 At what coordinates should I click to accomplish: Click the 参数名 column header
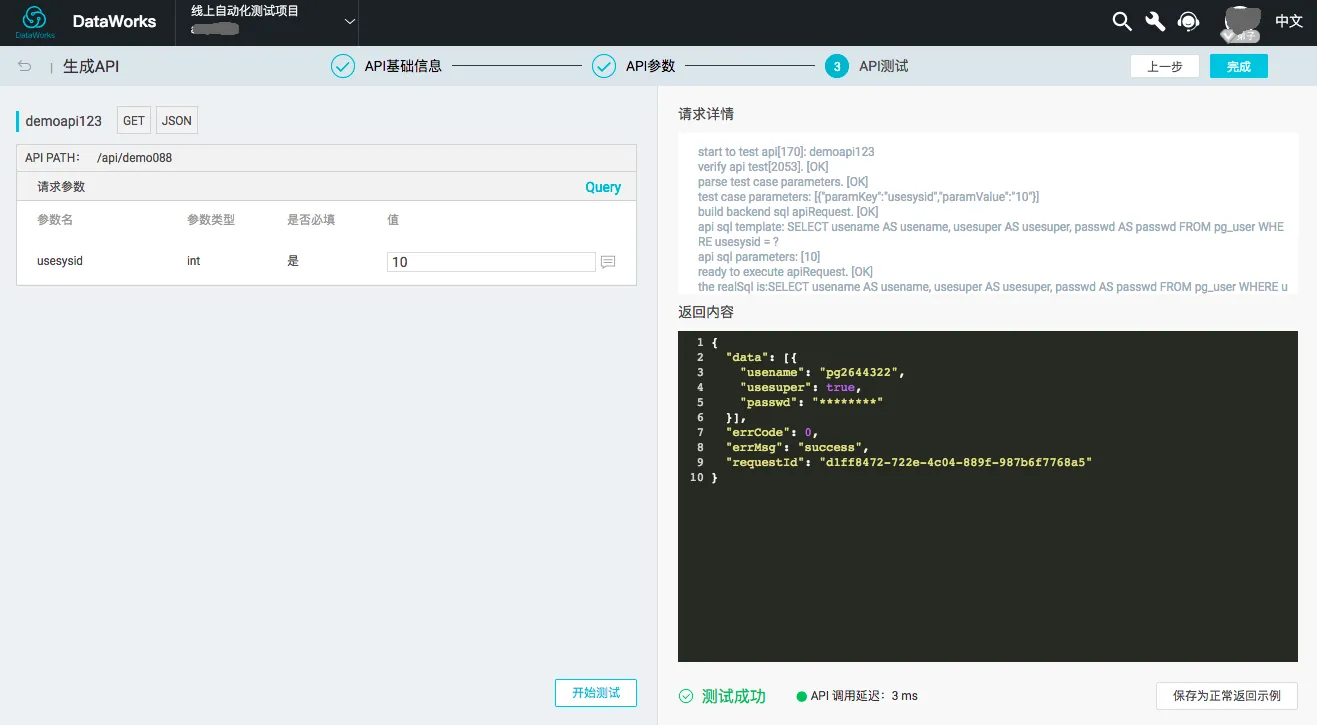55,219
